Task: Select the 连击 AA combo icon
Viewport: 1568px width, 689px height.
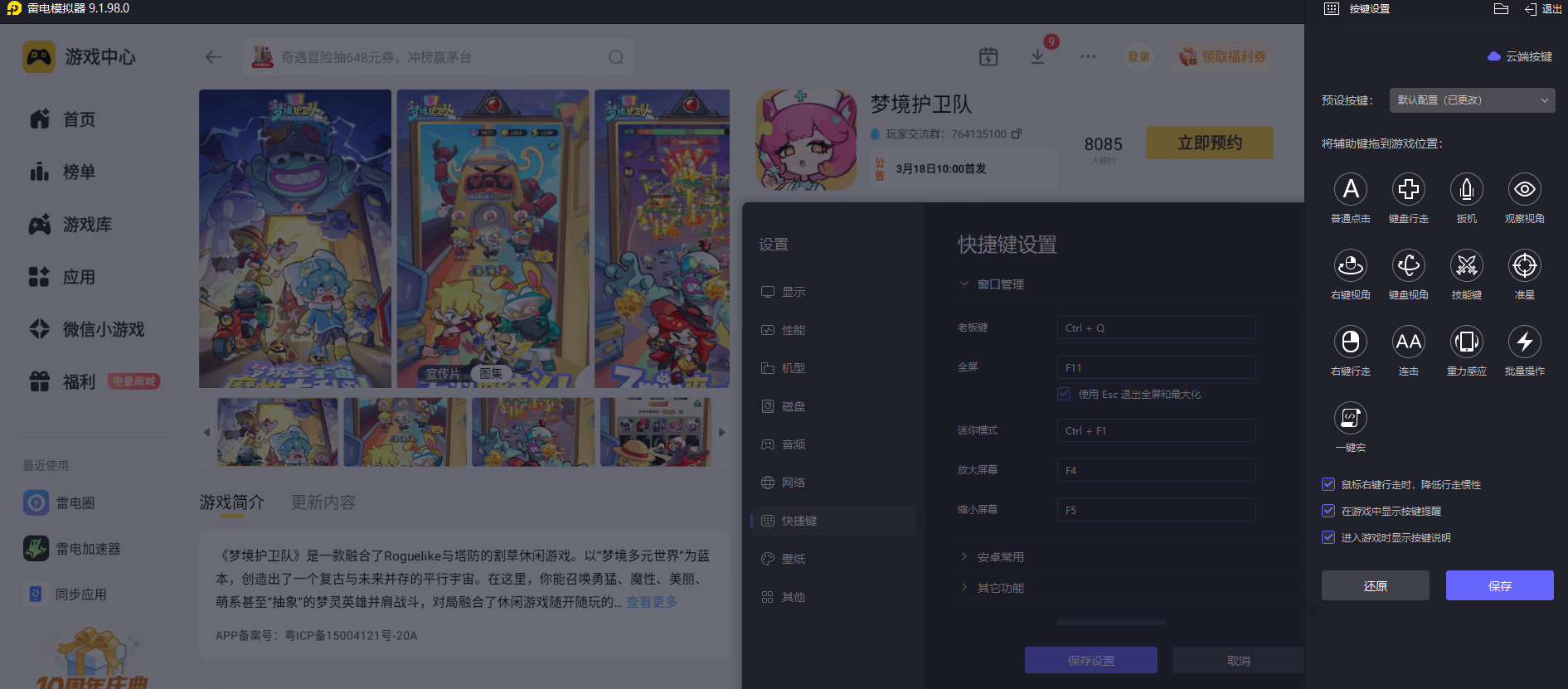Action: pyautogui.click(x=1409, y=342)
